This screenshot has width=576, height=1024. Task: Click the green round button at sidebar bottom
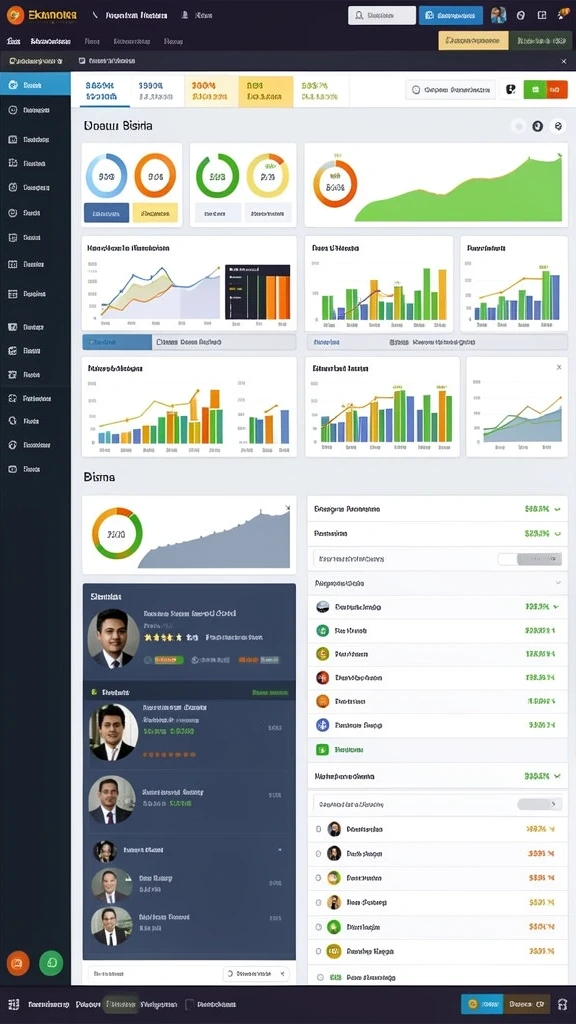[x=51, y=963]
